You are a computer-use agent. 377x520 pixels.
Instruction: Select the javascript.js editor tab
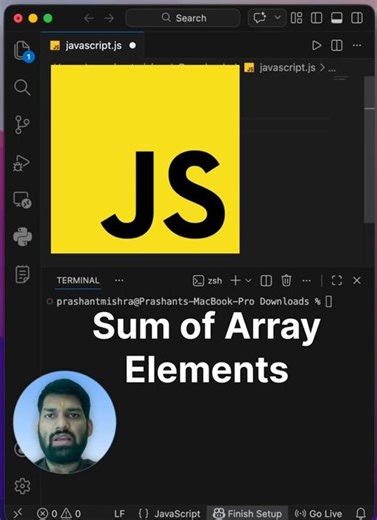coord(93,46)
